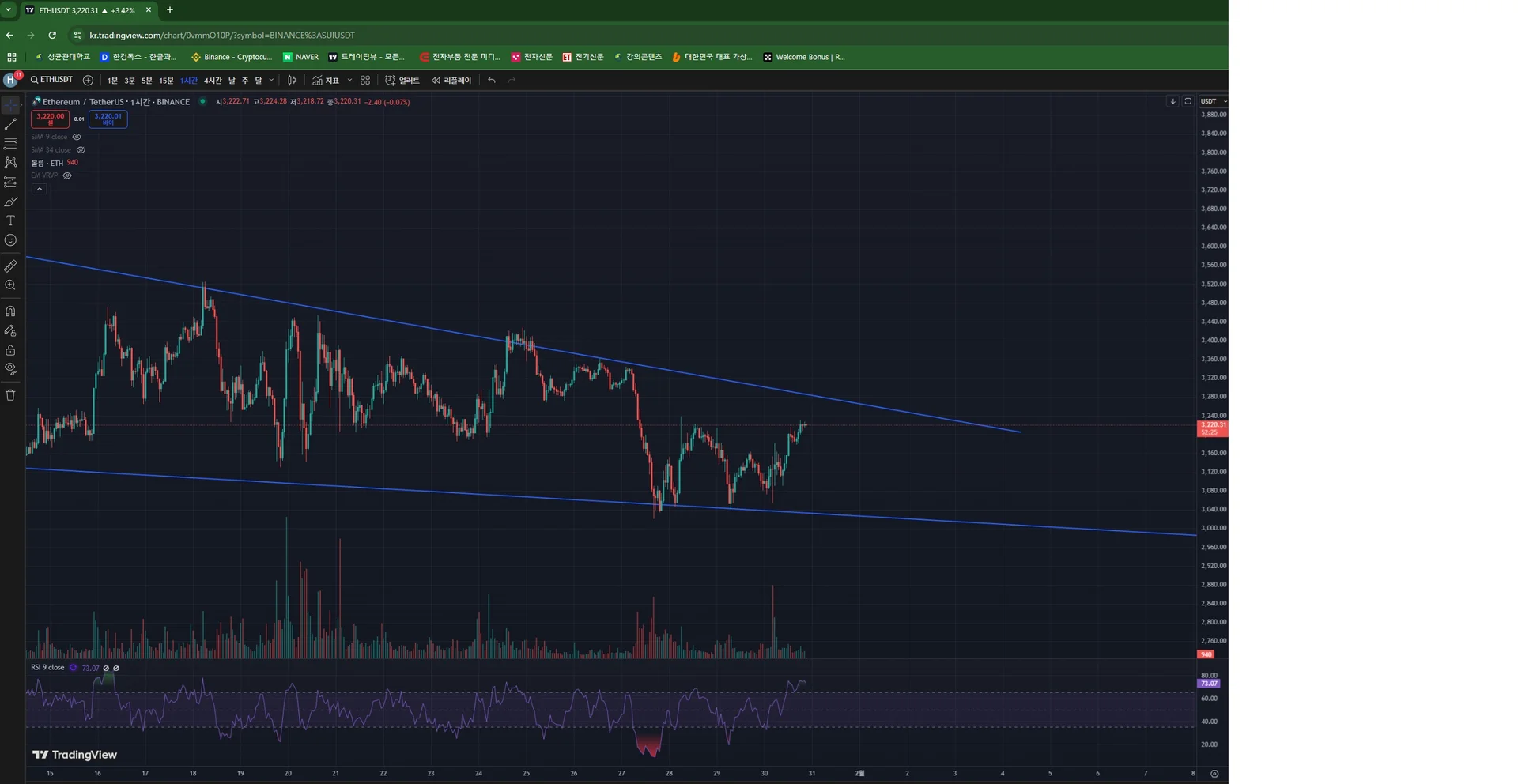Toggle stay in drawing mode
1518x784 pixels.
coord(10,330)
